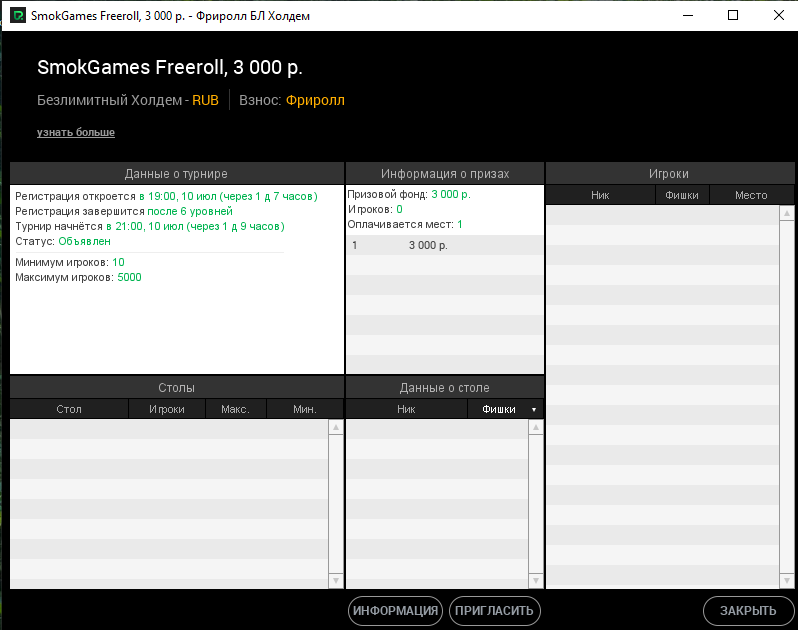The image size is (798, 630).
Task: Click scroll down arrow in Данные о столе
Action: pos(536,580)
